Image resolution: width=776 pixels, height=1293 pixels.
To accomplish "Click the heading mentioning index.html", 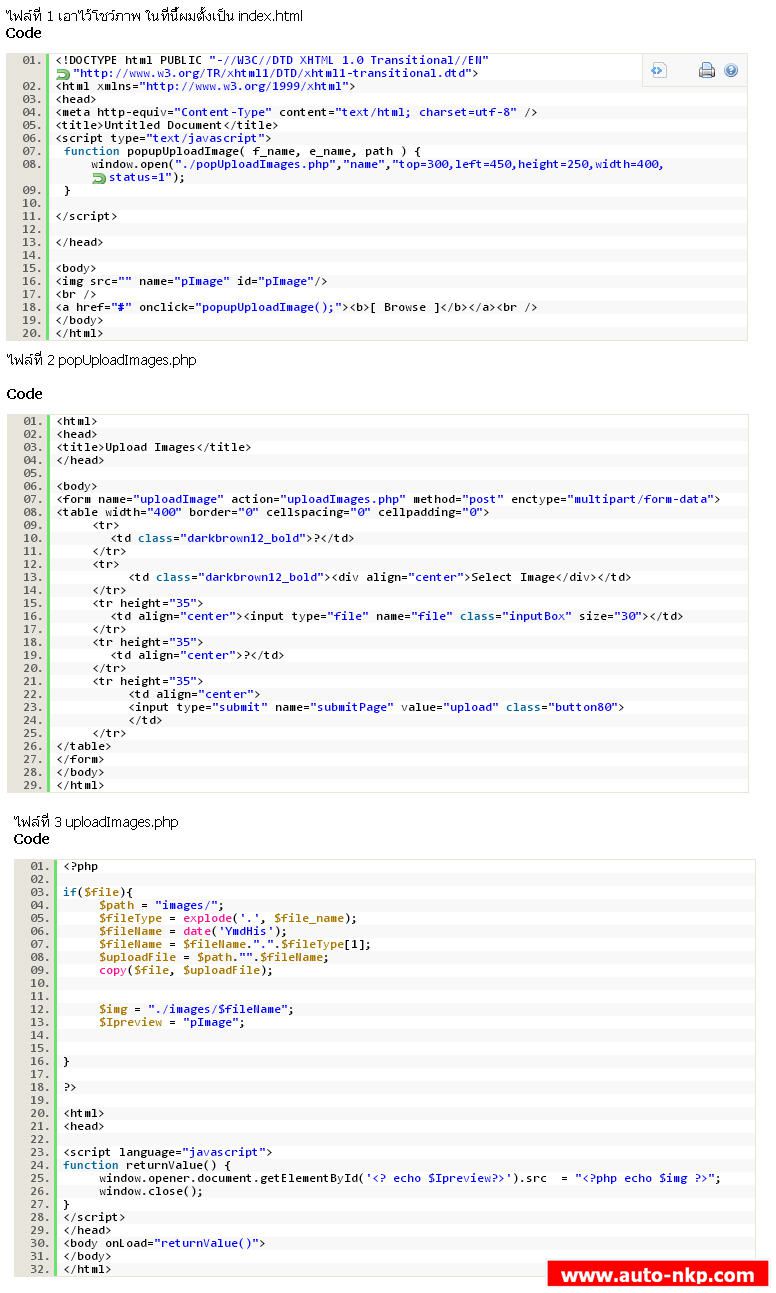I will point(154,16).
